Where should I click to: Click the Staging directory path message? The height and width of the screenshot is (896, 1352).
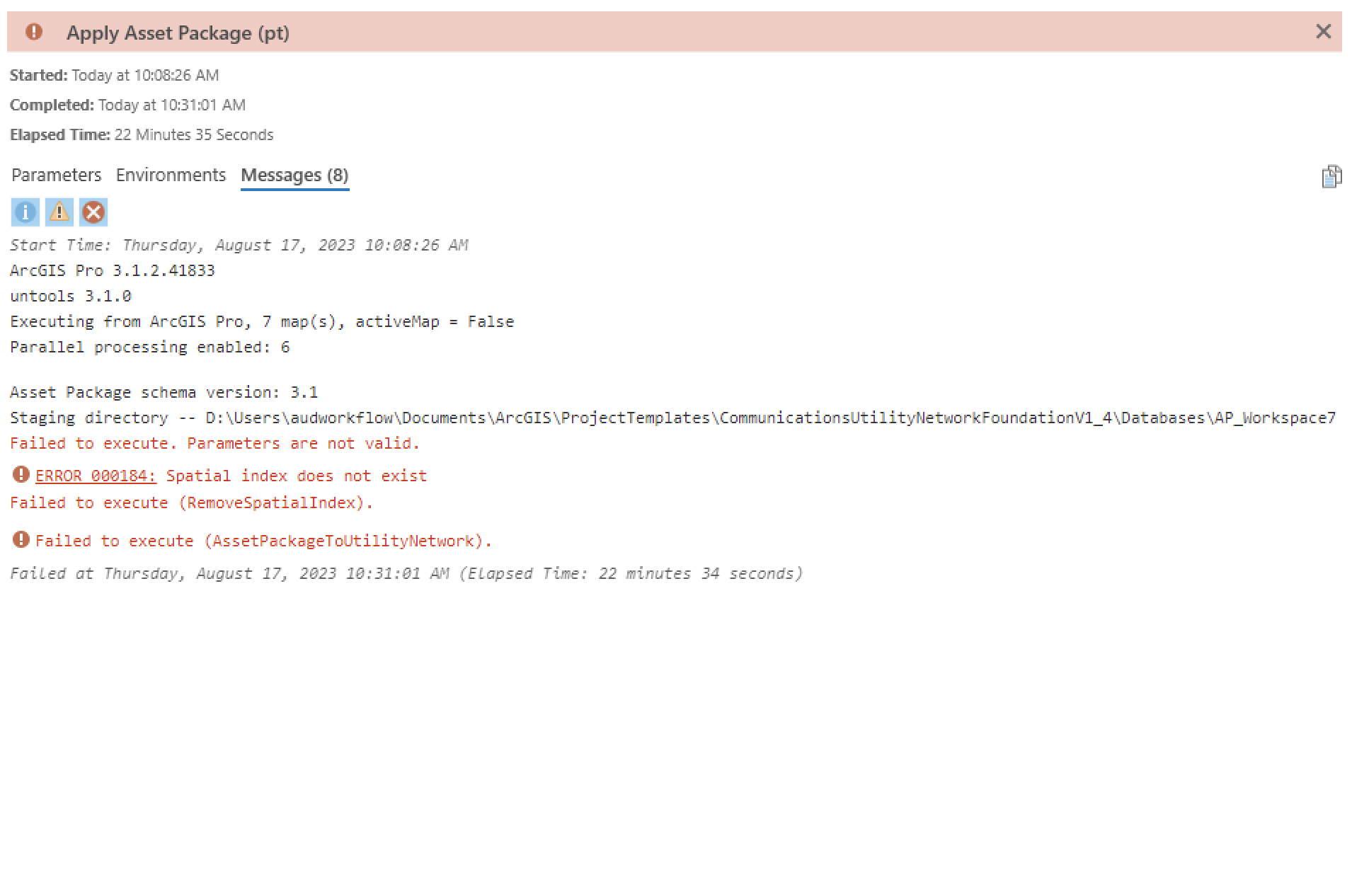click(x=672, y=418)
